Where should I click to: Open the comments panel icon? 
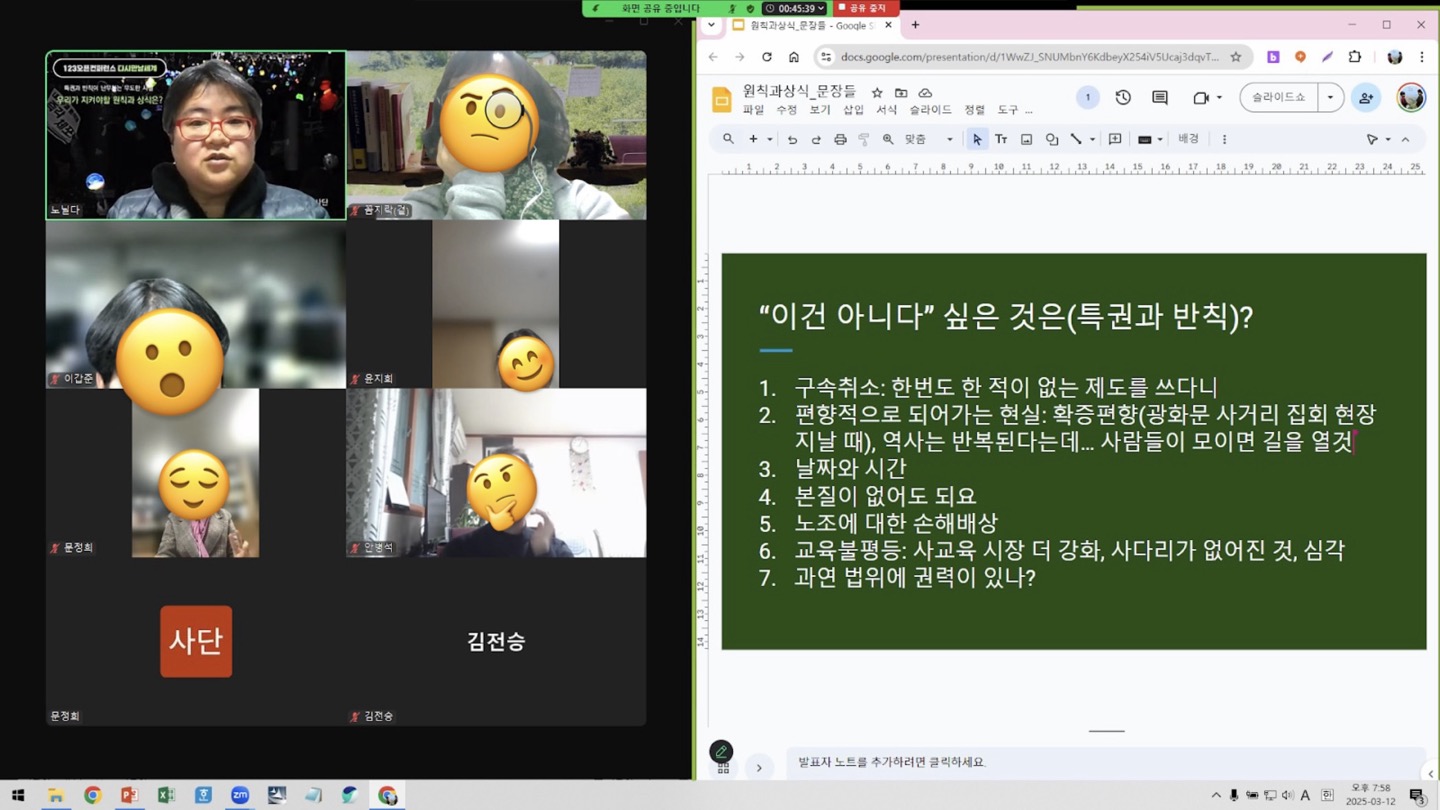[1160, 97]
